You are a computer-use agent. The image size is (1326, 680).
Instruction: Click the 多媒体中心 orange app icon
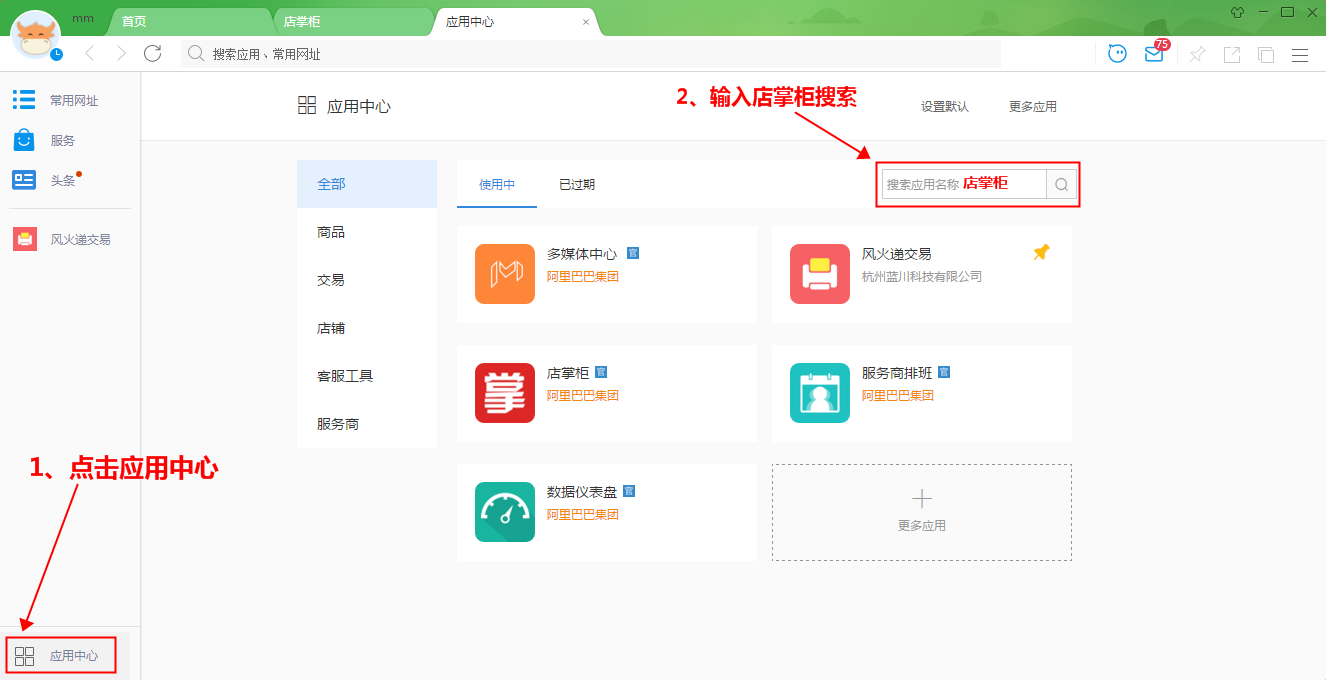click(505, 274)
